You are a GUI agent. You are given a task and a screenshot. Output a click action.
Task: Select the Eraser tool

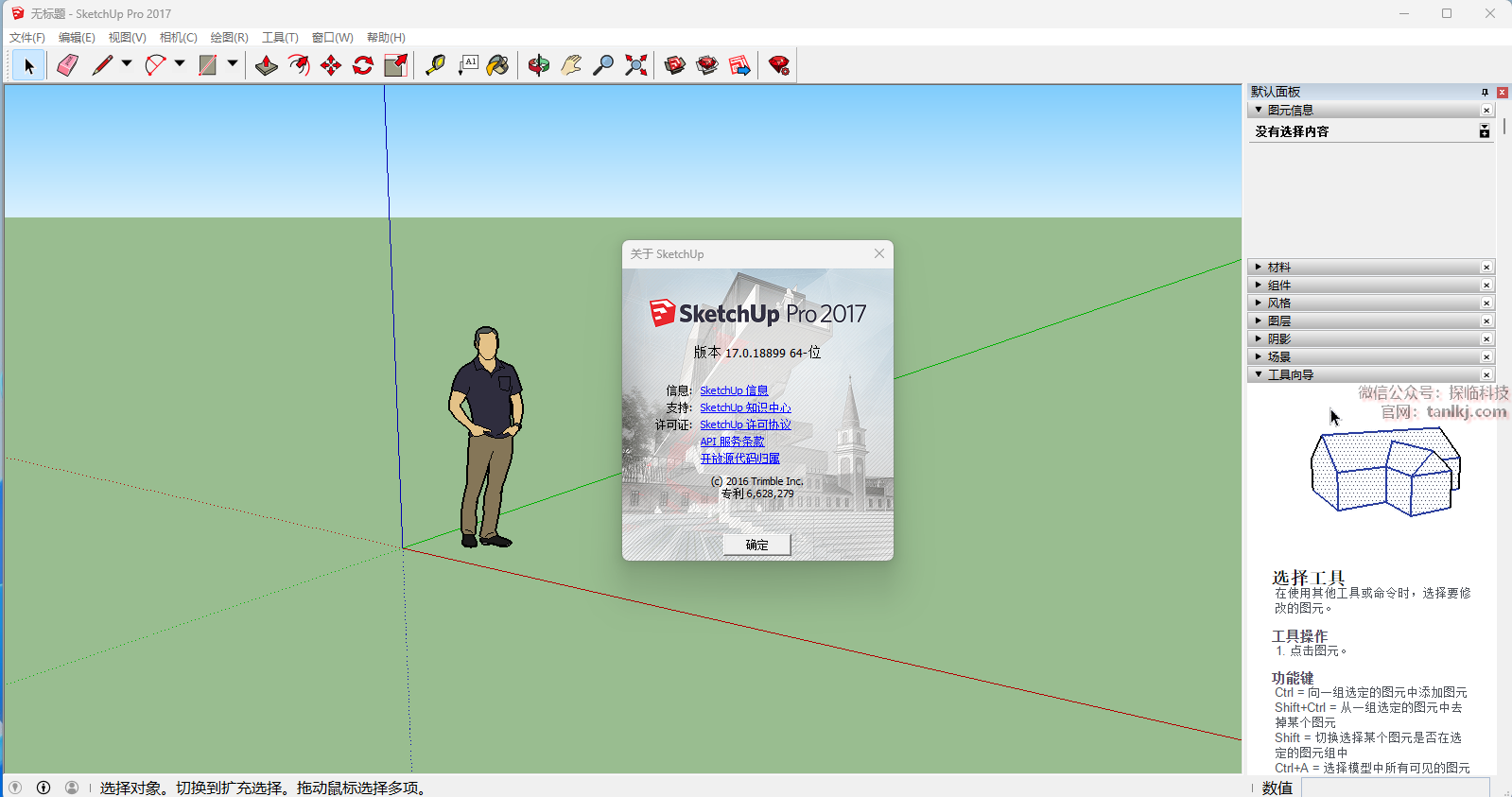pyautogui.click(x=67, y=65)
